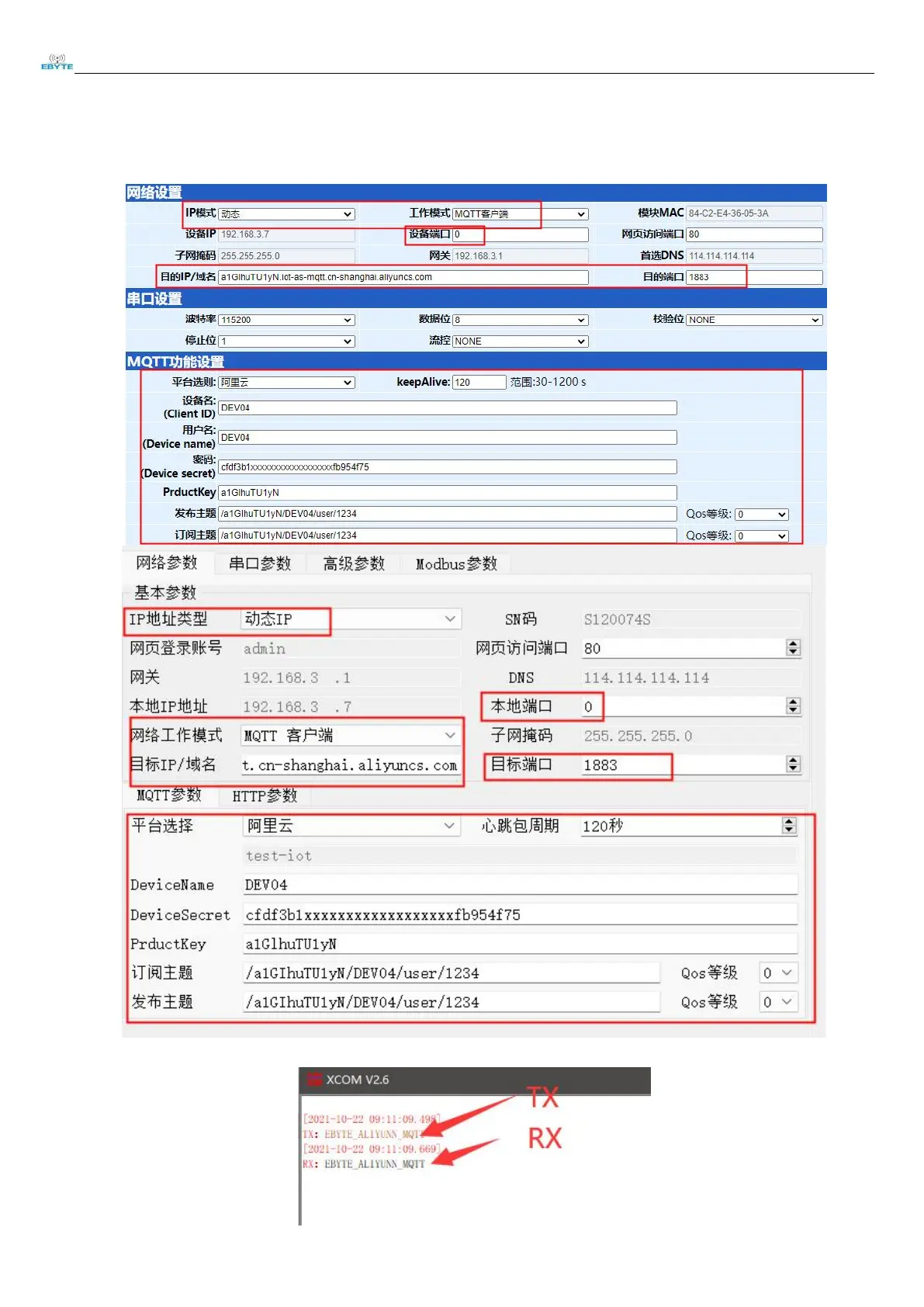
Task: Click the 设备IP 192.168.3.7 field
Action: [286, 234]
